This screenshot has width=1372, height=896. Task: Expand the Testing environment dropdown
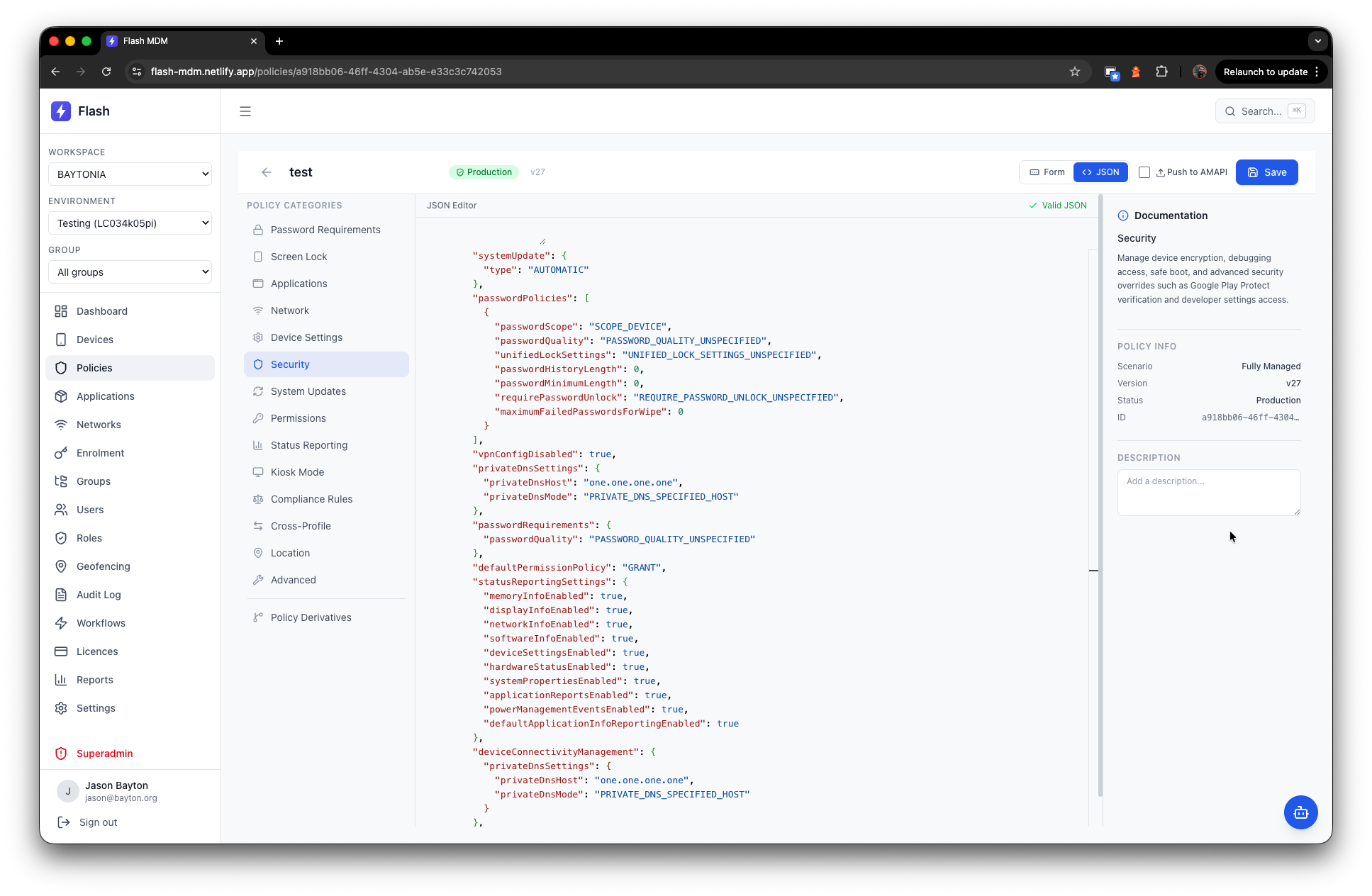pos(130,223)
